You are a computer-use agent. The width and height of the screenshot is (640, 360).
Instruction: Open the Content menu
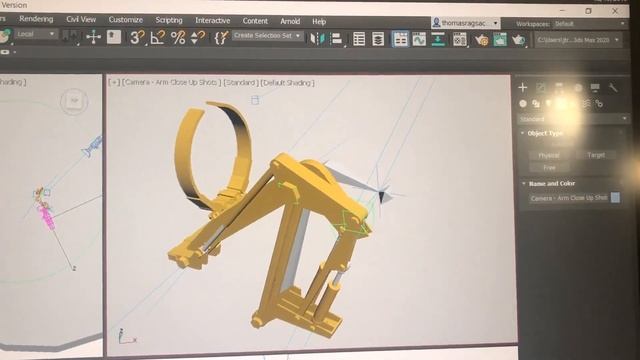click(x=255, y=21)
